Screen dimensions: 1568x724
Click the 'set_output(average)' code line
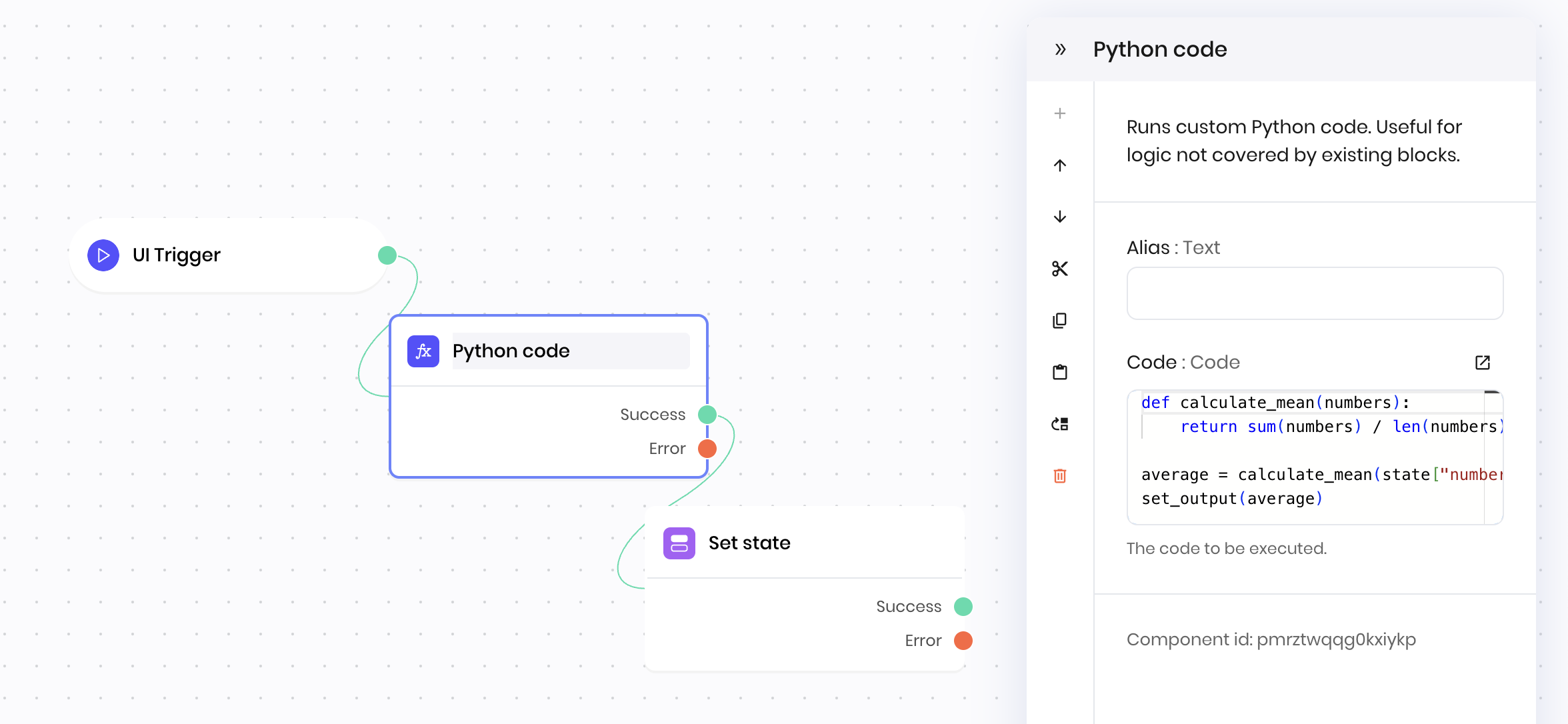1232,499
